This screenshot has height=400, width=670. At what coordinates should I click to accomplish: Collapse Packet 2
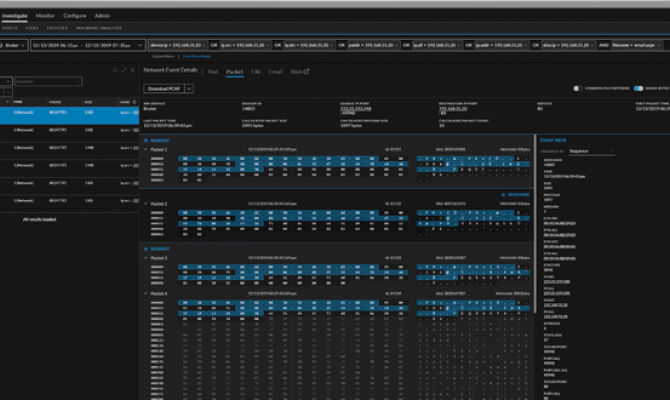pos(146,204)
